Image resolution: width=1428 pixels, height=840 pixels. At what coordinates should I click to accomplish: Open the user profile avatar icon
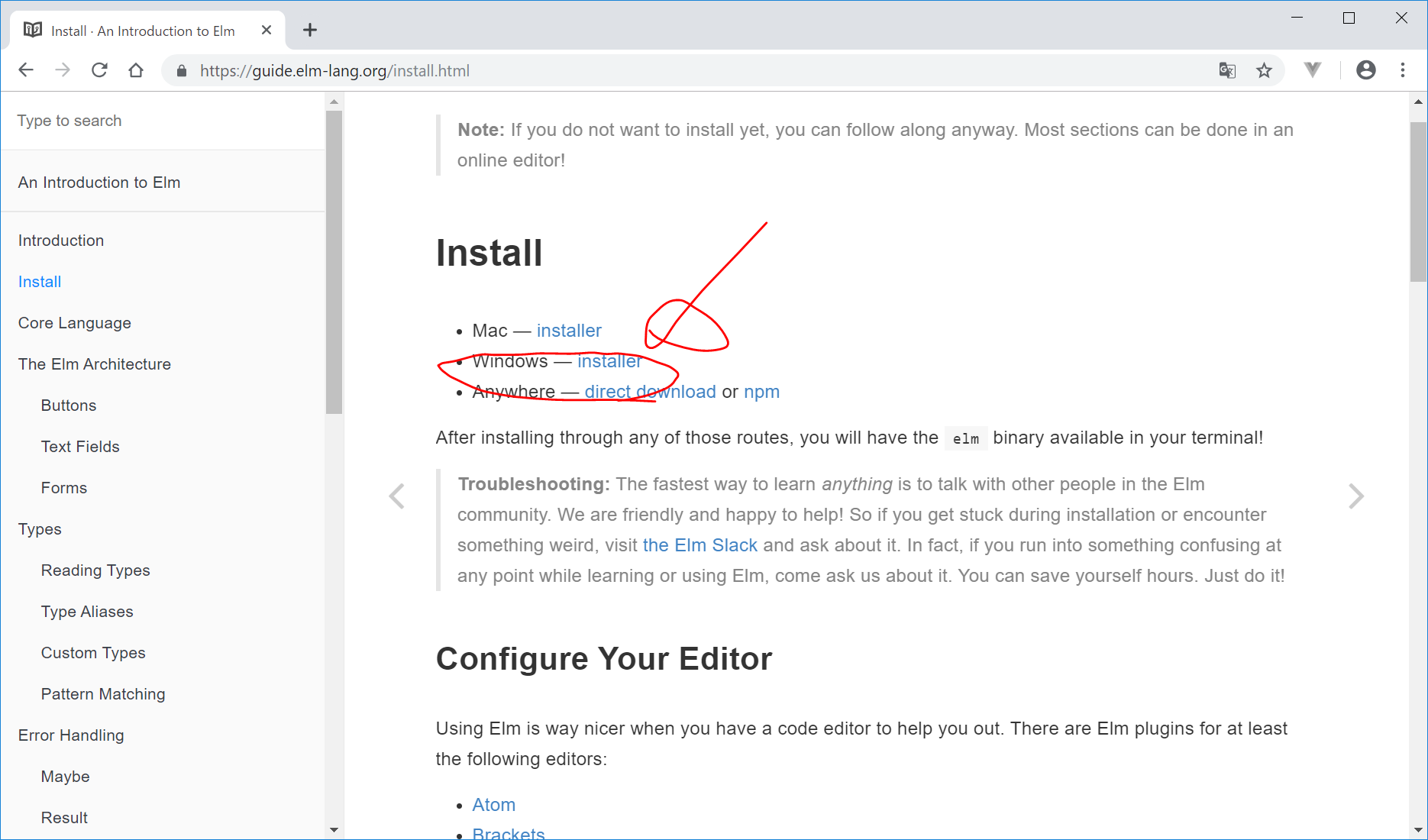pos(1365,70)
